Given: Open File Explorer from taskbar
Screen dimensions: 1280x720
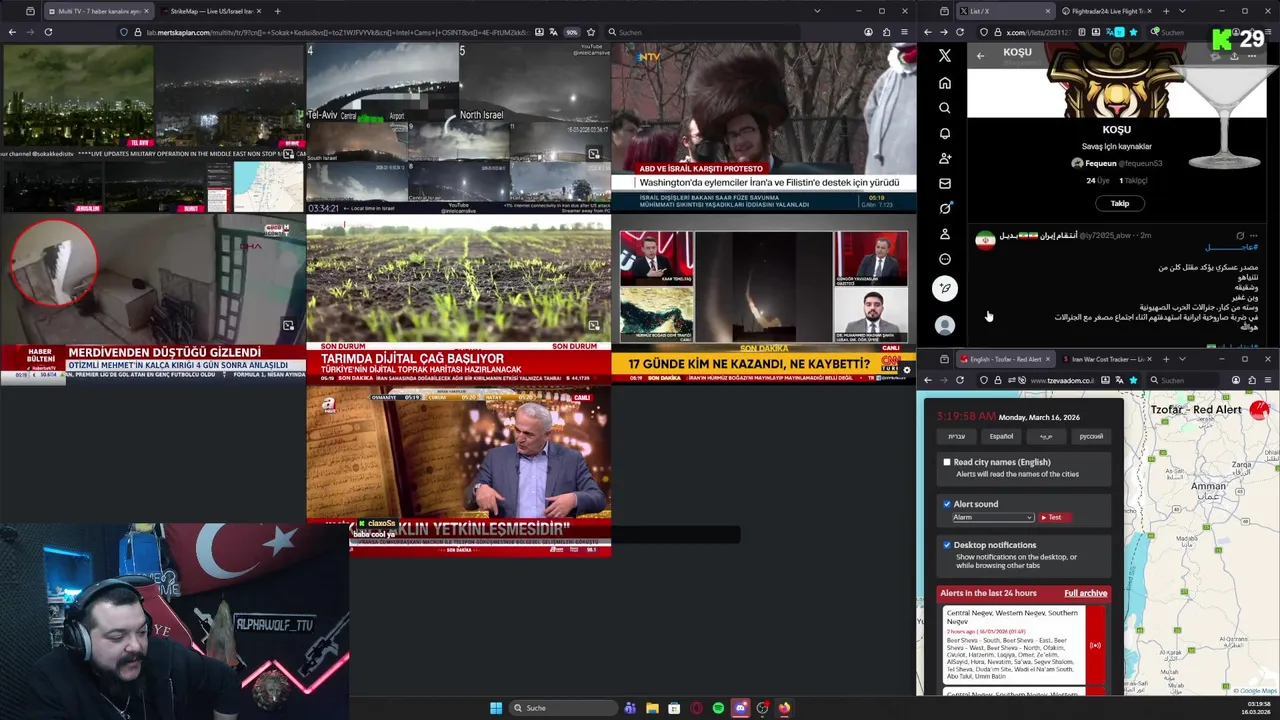Looking at the screenshot, I should (x=652, y=708).
